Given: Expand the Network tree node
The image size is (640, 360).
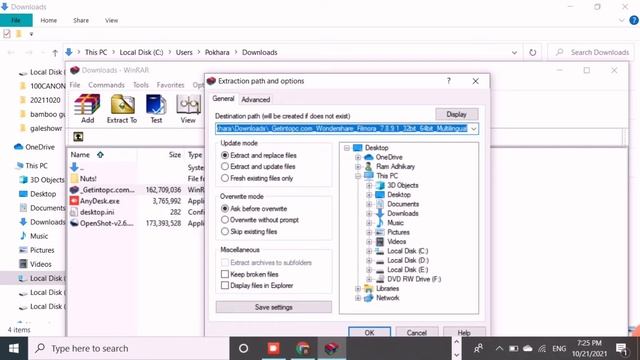Looking at the screenshot, I should click(358, 298).
